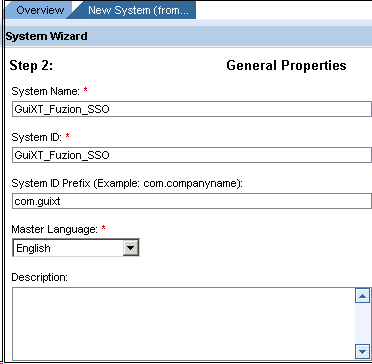Click the System ID: label
The height and width of the screenshot is (364, 372).
37,137
